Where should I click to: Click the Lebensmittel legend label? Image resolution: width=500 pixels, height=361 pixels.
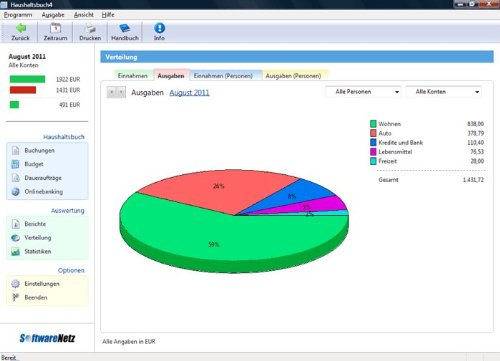coord(395,152)
